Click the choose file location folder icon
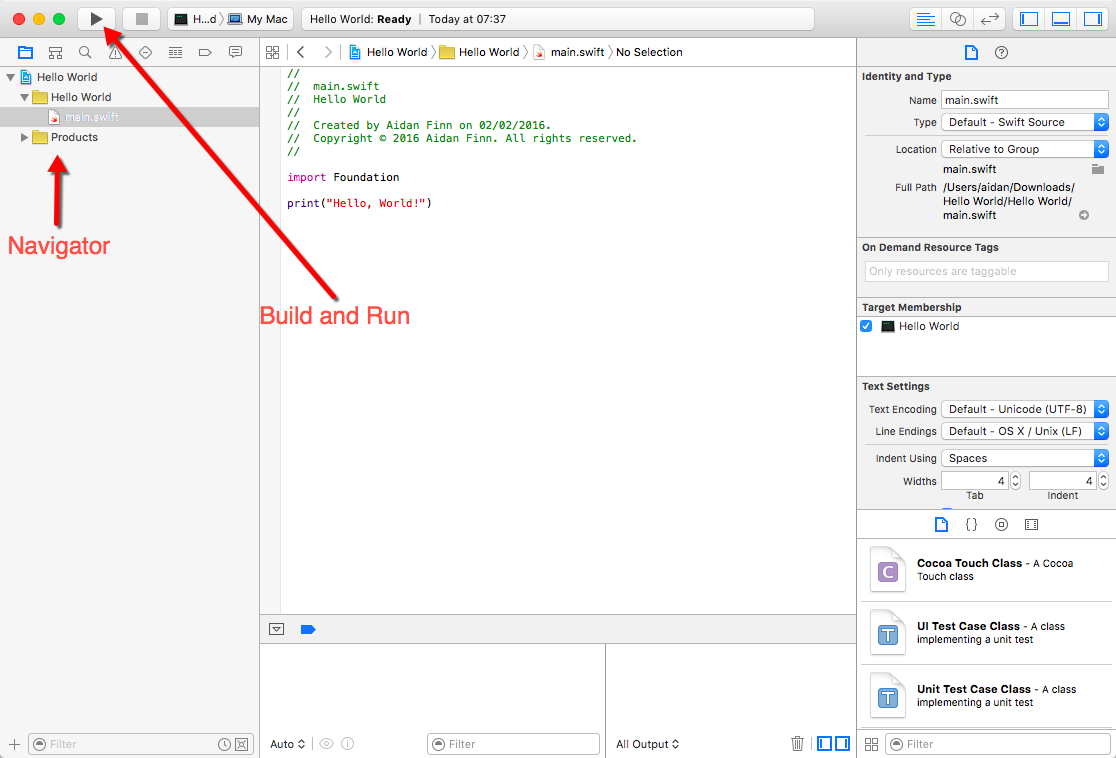 (1098, 169)
